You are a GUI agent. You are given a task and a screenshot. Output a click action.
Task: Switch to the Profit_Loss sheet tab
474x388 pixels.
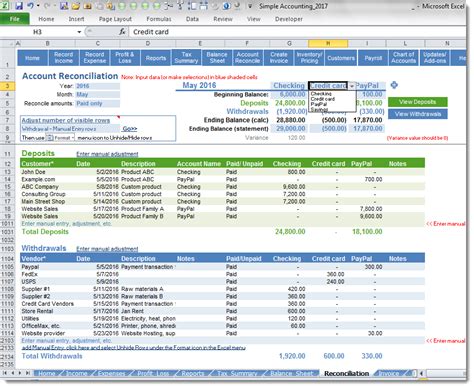click(x=153, y=373)
